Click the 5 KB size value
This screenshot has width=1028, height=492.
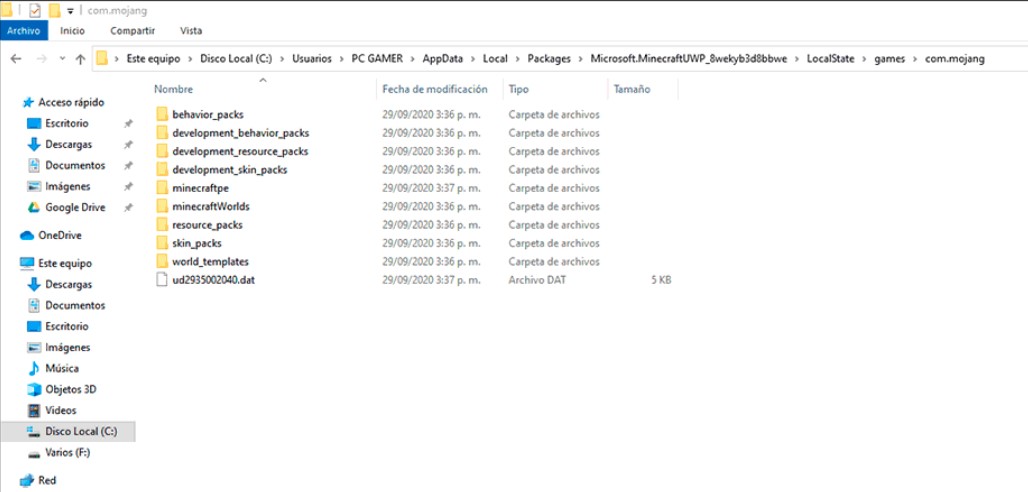[661, 280]
